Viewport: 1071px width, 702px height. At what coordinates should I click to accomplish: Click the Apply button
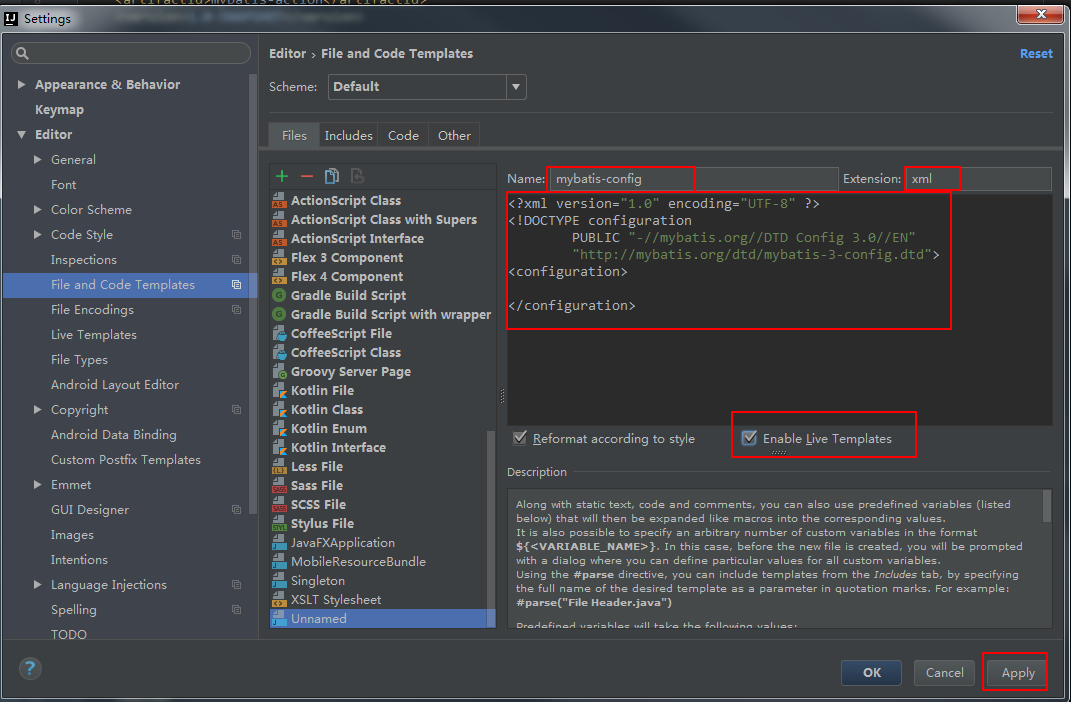[1018, 673]
